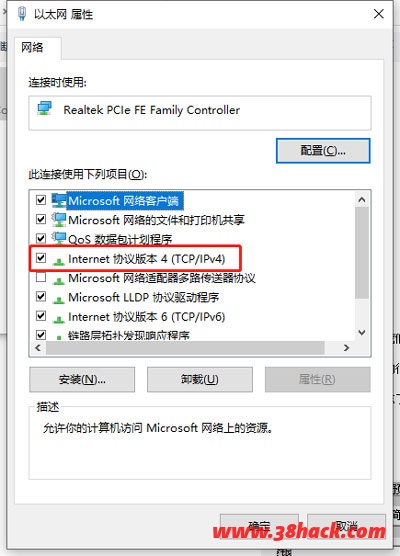The image size is (400, 556).
Task: Uncheck Internet 协议版本 4 (TCP/IPv4) checkbox
Action: pos(41,257)
